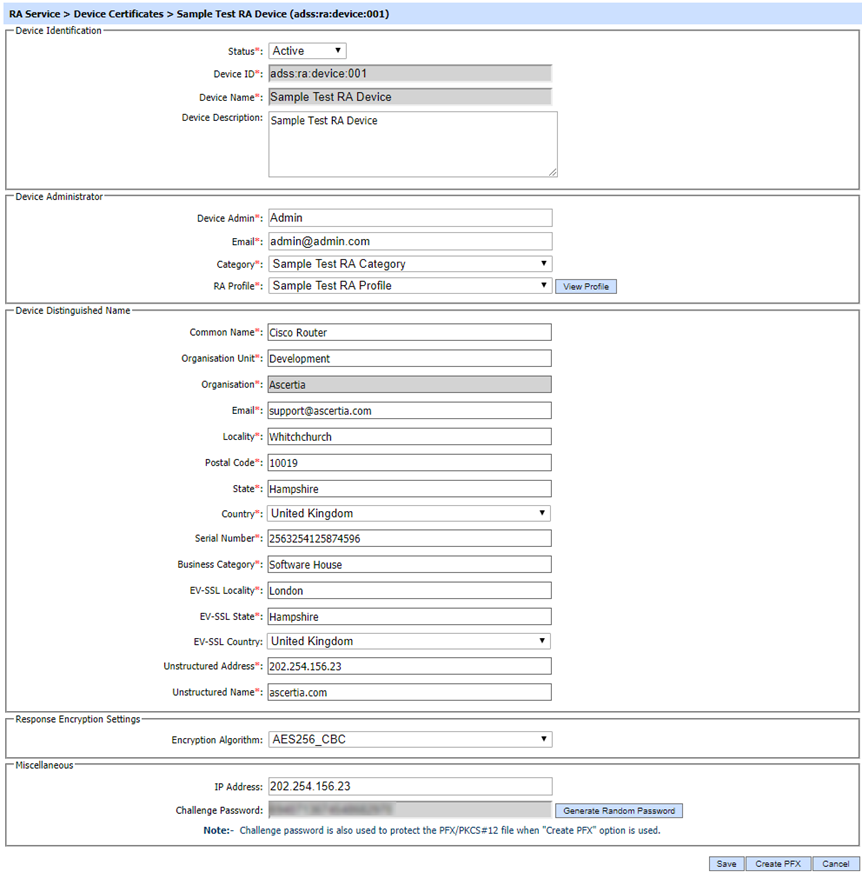Click the Common Name input field
The image size is (862, 872).
pos(410,333)
